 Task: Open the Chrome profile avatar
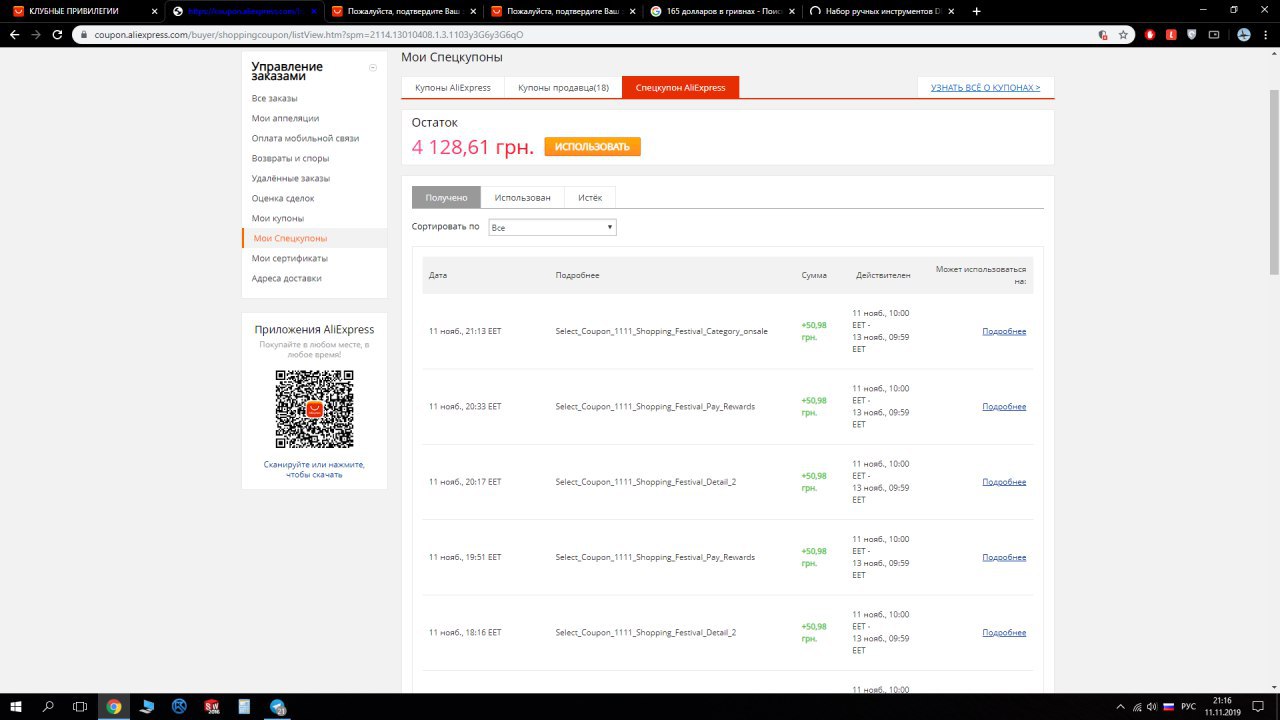[x=1243, y=34]
